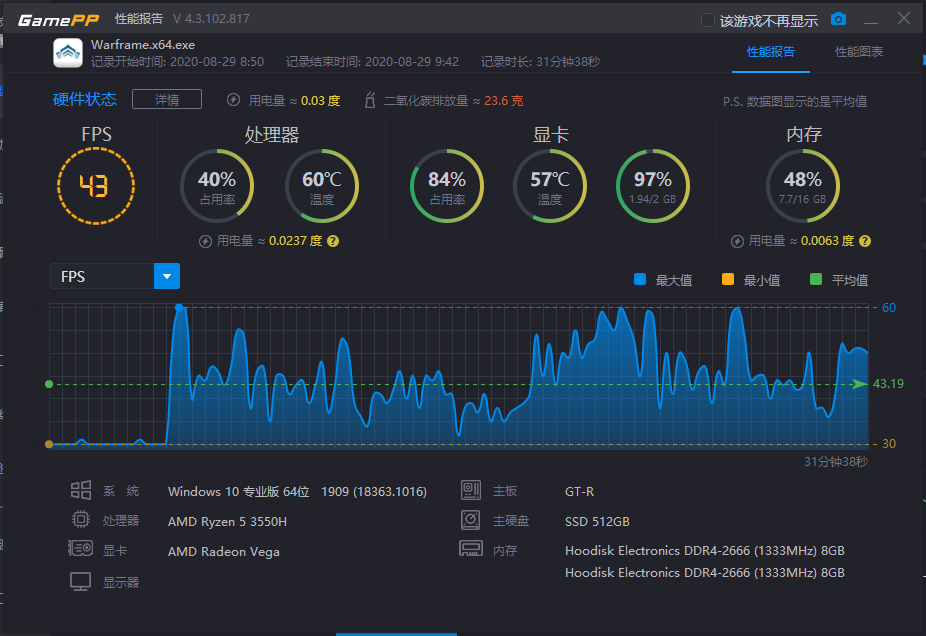Click the memory module icon
Image resolution: width=926 pixels, height=636 pixels.
click(471, 549)
